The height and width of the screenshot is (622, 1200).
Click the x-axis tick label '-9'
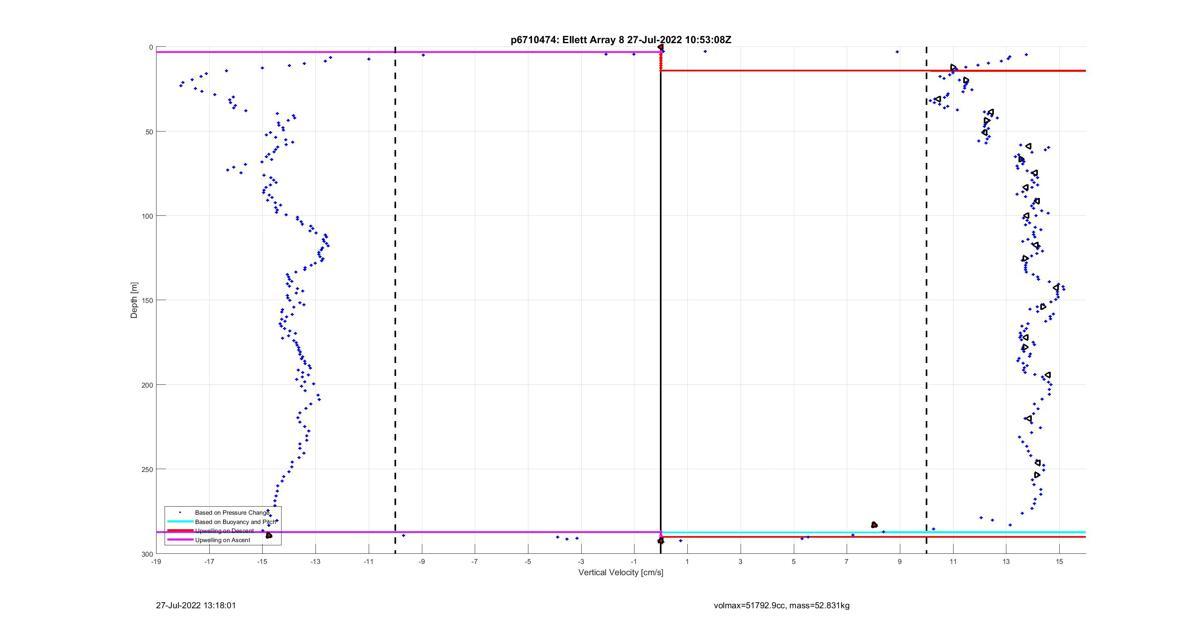(421, 561)
